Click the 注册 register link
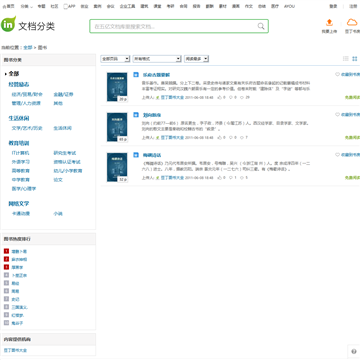 353,6
